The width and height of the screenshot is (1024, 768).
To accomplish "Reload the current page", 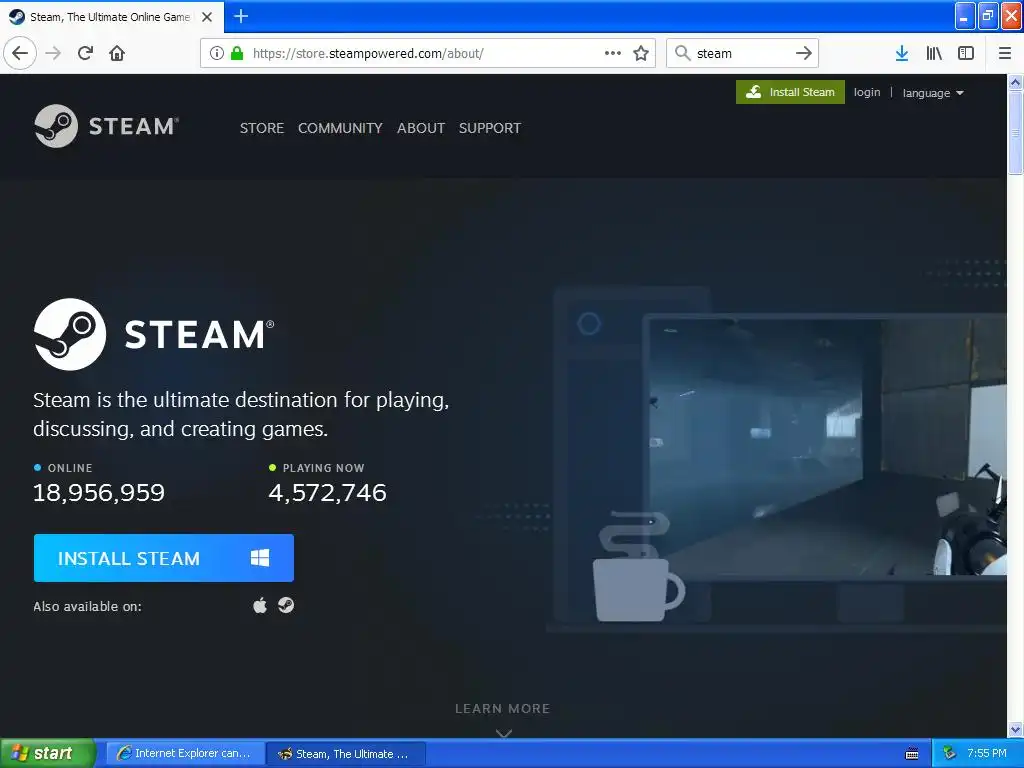I will (x=85, y=53).
